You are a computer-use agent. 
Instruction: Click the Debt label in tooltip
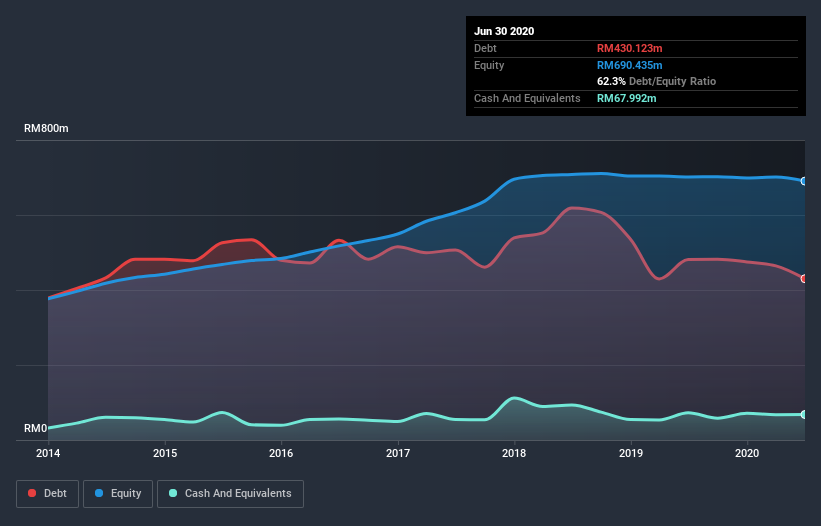coord(485,49)
